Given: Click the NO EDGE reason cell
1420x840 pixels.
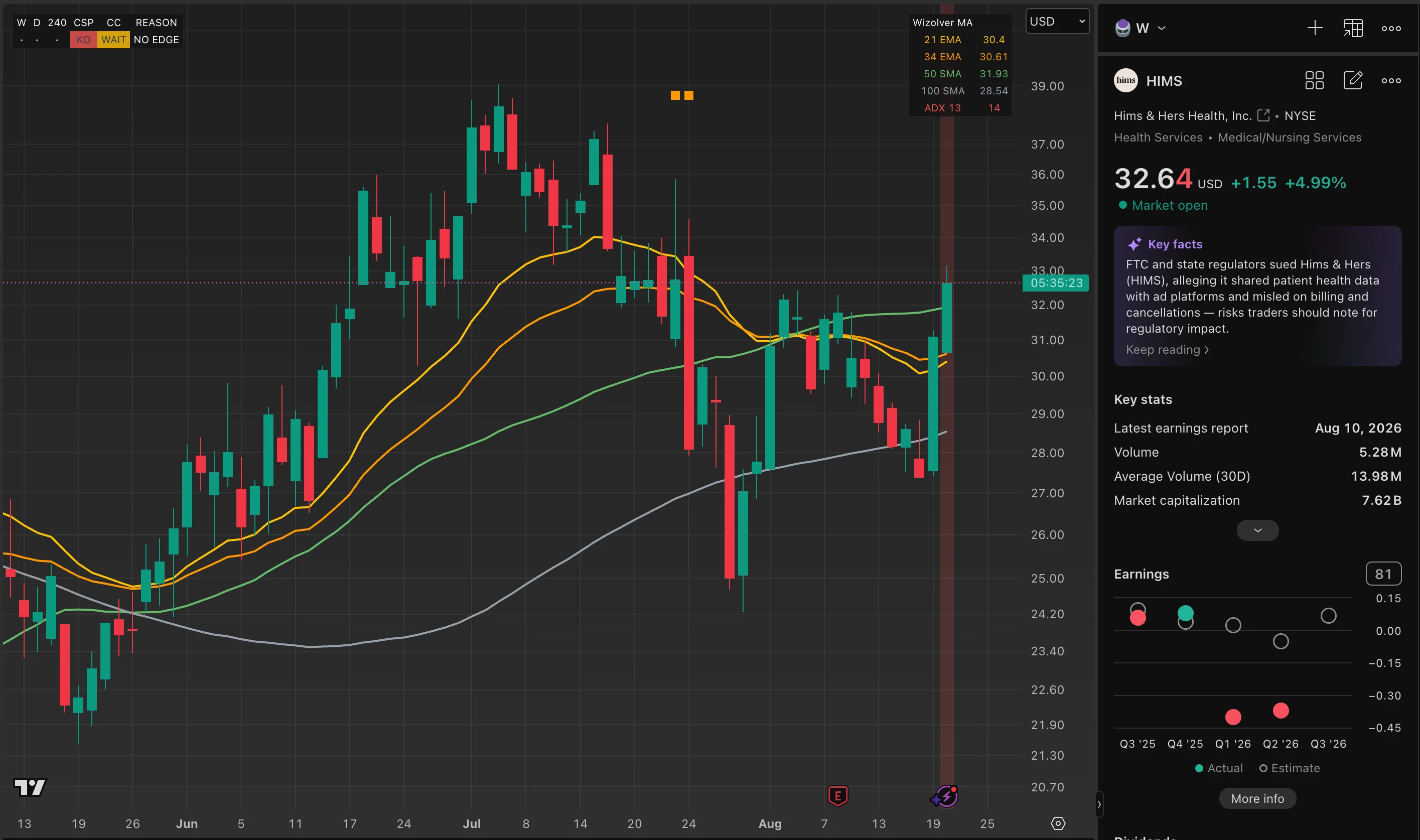Looking at the screenshot, I should tap(156, 40).
